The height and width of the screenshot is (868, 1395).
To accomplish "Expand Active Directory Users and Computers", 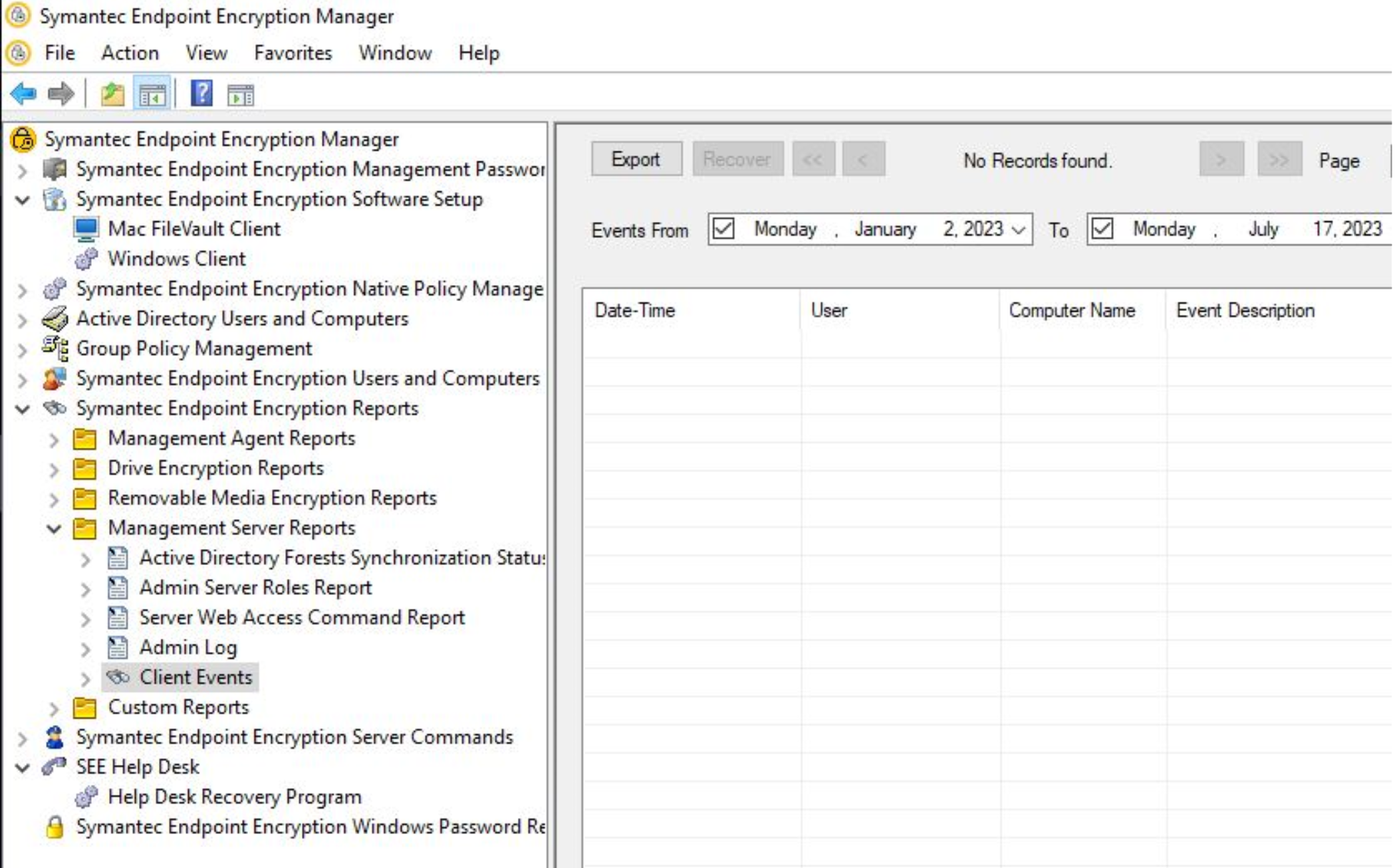I will coord(23,320).
